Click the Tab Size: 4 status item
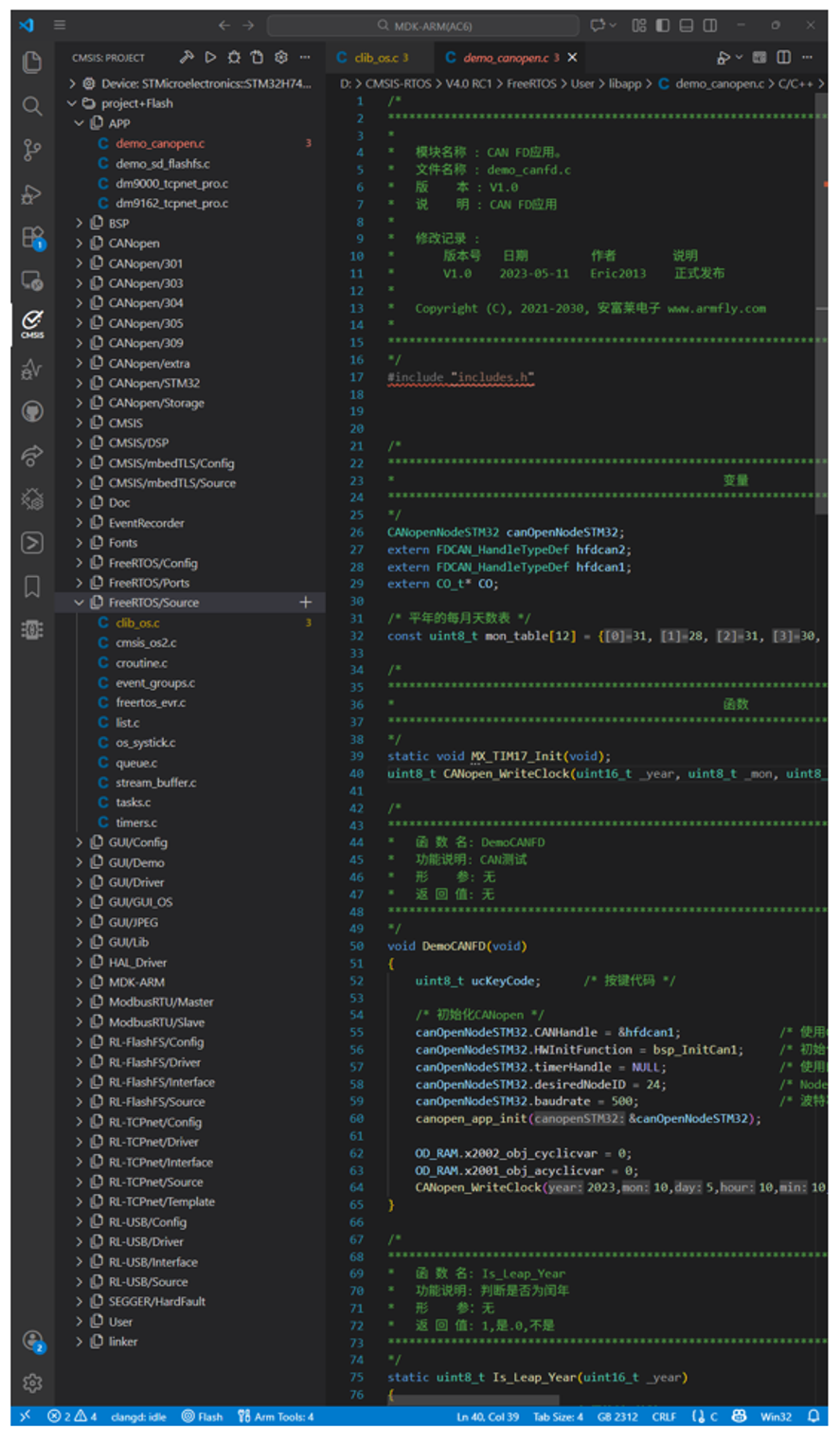Viewport: 840px width, 1445px height. point(558,1417)
